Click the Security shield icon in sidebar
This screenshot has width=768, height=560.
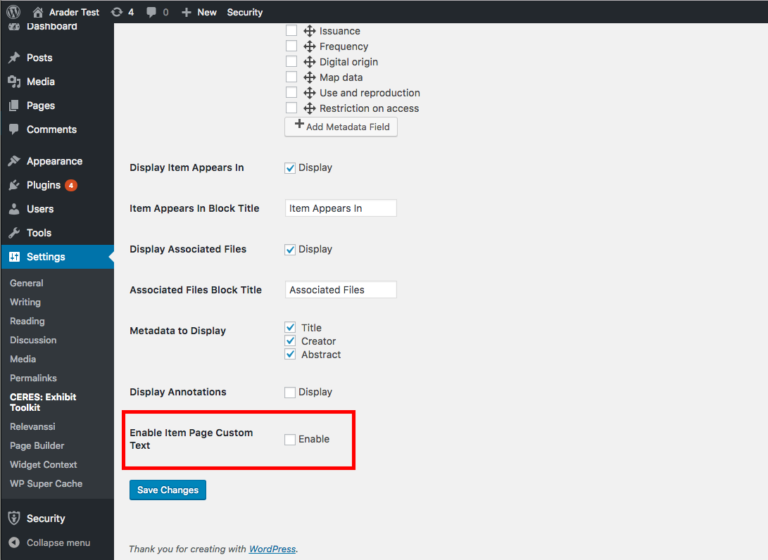pyautogui.click(x=14, y=518)
